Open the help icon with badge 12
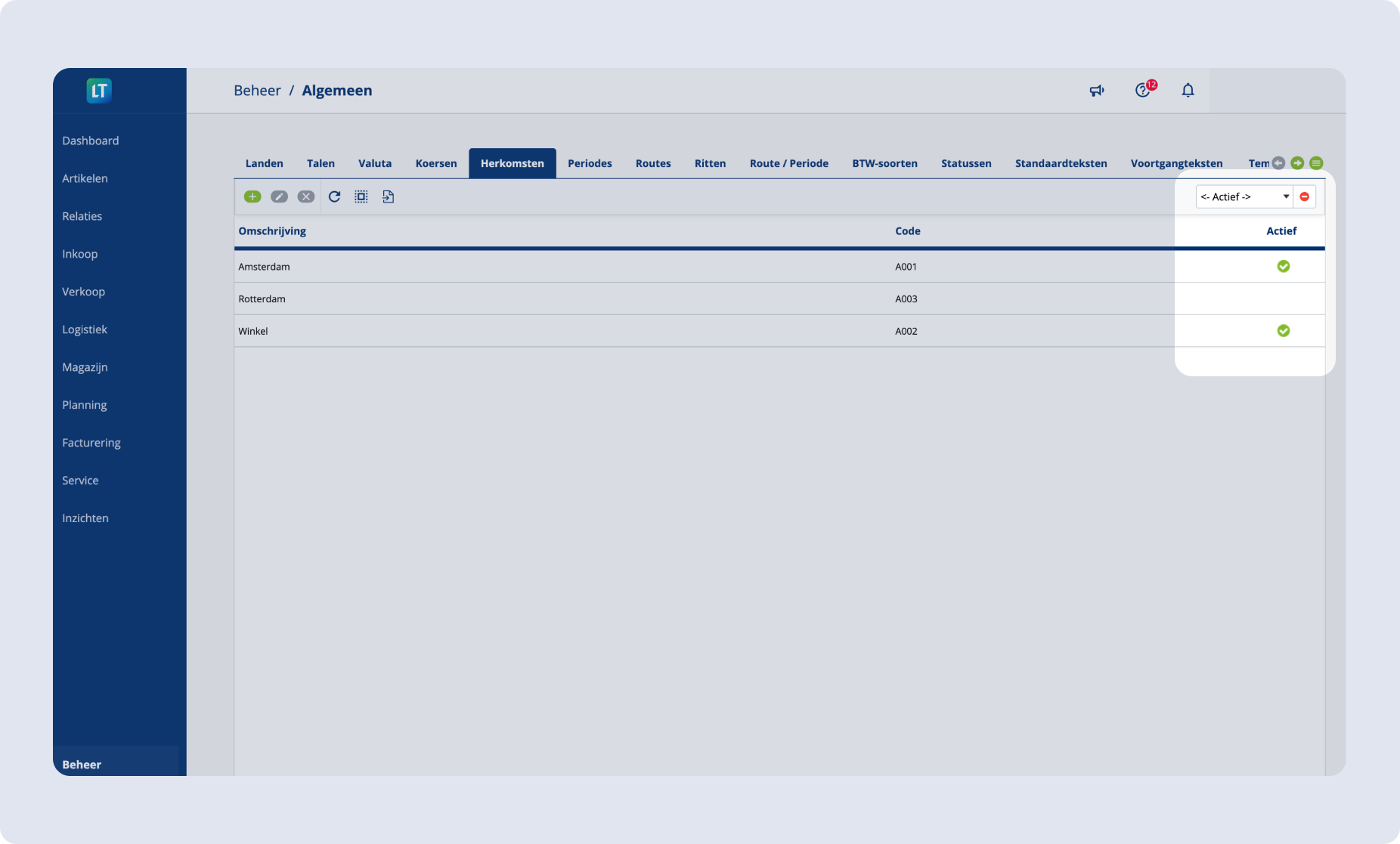Image resolution: width=1400 pixels, height=844 pixels. (1142, 91)
